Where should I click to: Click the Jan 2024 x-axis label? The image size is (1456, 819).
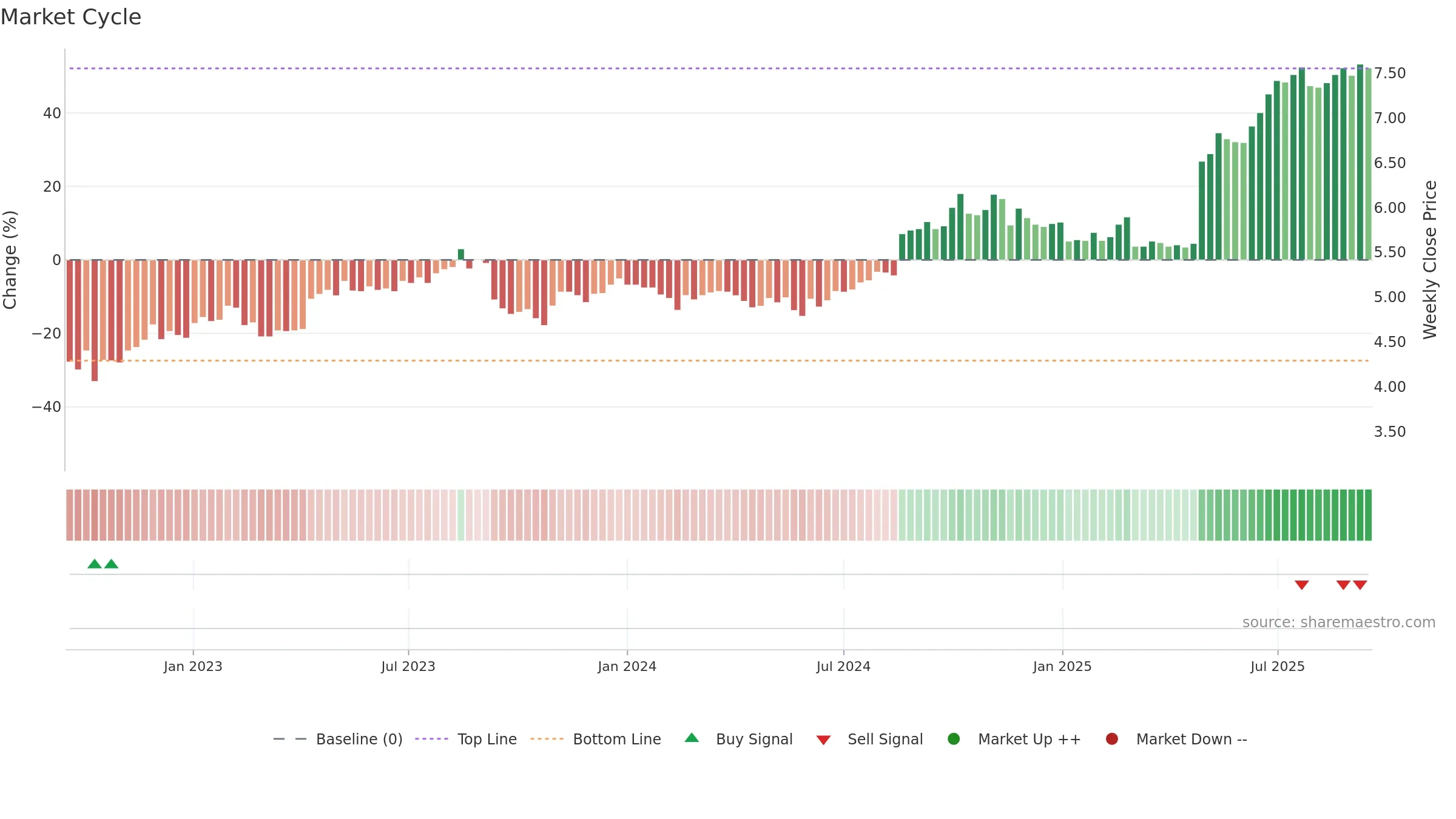coord(627,666)
